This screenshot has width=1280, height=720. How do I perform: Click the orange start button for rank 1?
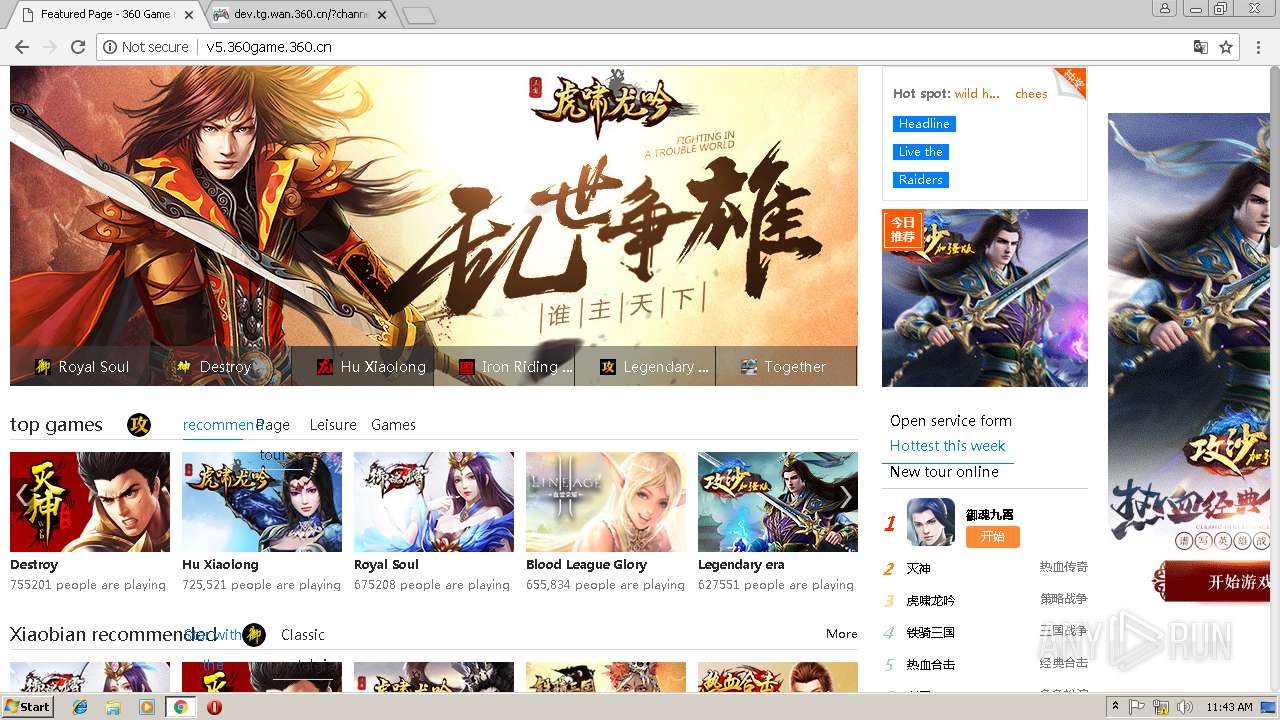click(992, 537)
